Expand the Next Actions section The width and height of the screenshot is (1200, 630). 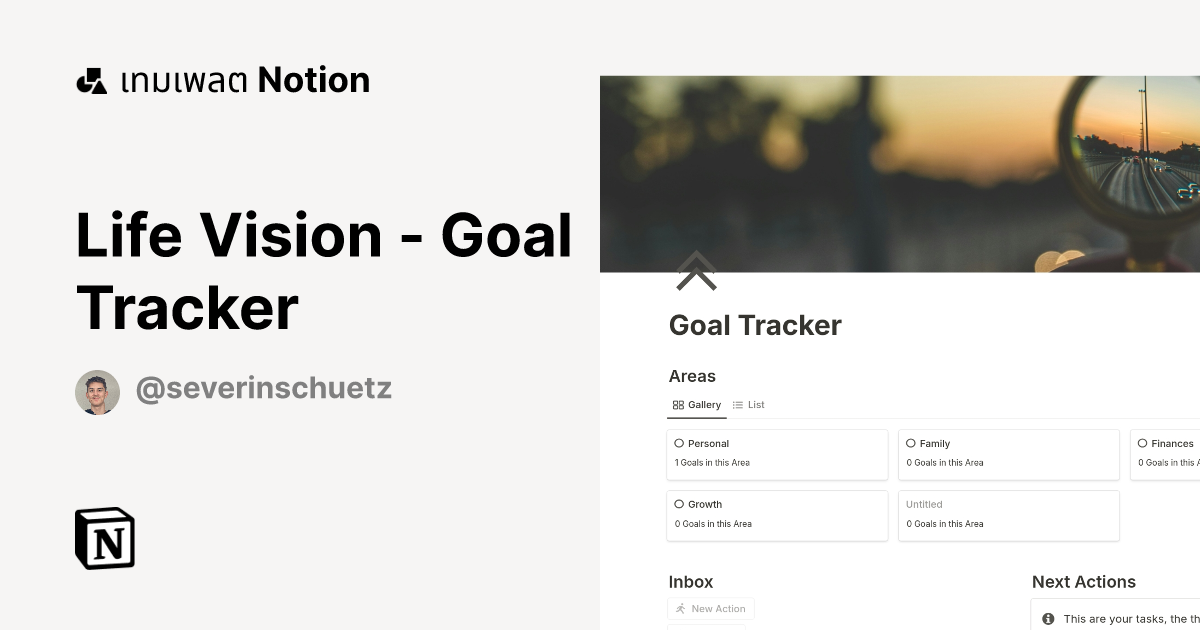coord(1084,582)
